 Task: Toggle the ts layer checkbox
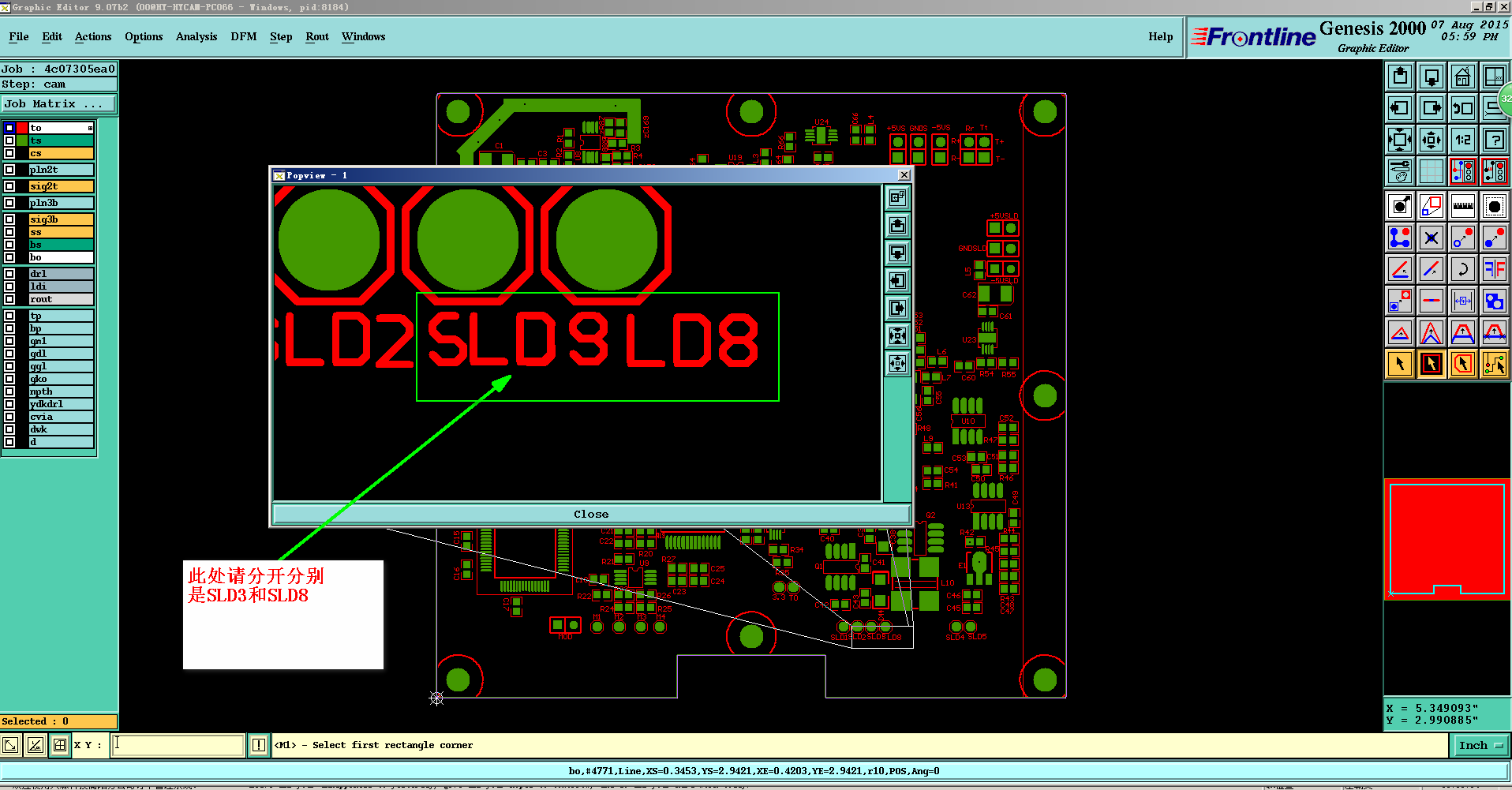pos(9,140)
